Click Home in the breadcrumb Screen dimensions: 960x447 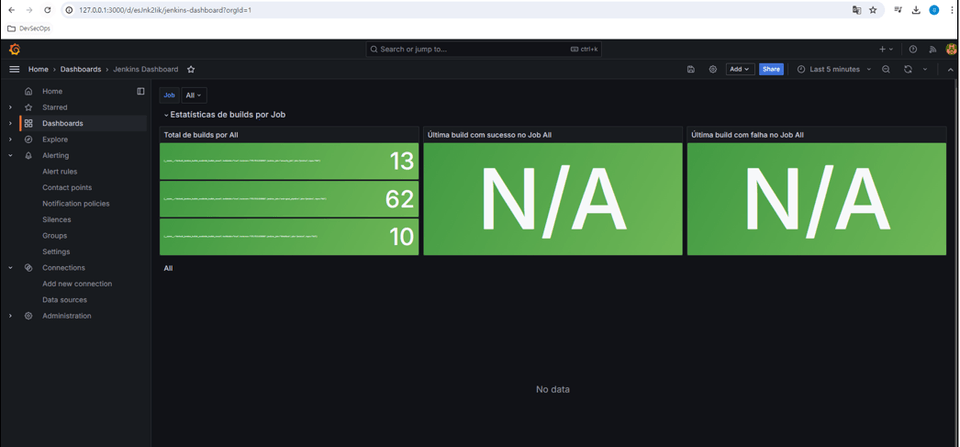(38, 69)
